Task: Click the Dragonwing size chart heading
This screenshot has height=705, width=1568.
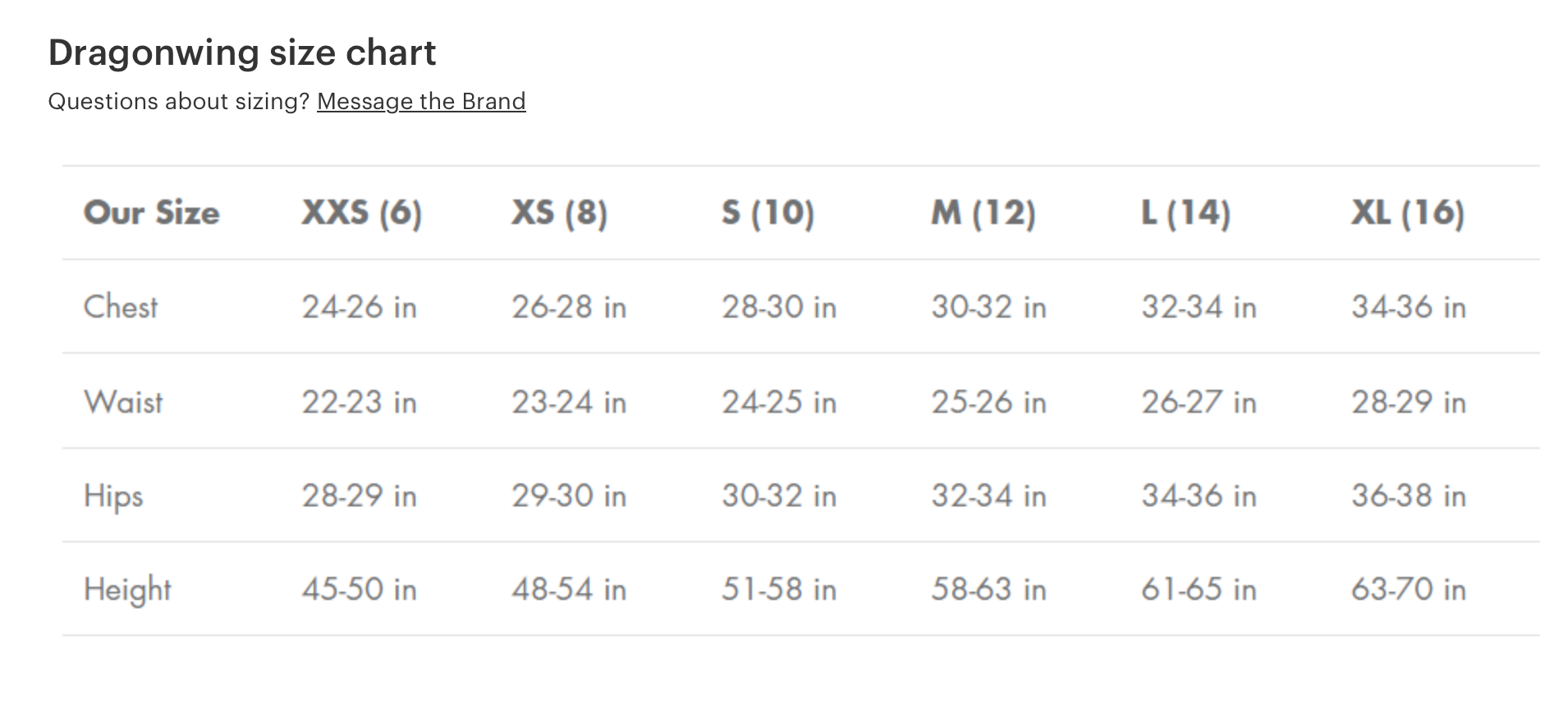Action: pyautogui.click(x=242, y=53)
